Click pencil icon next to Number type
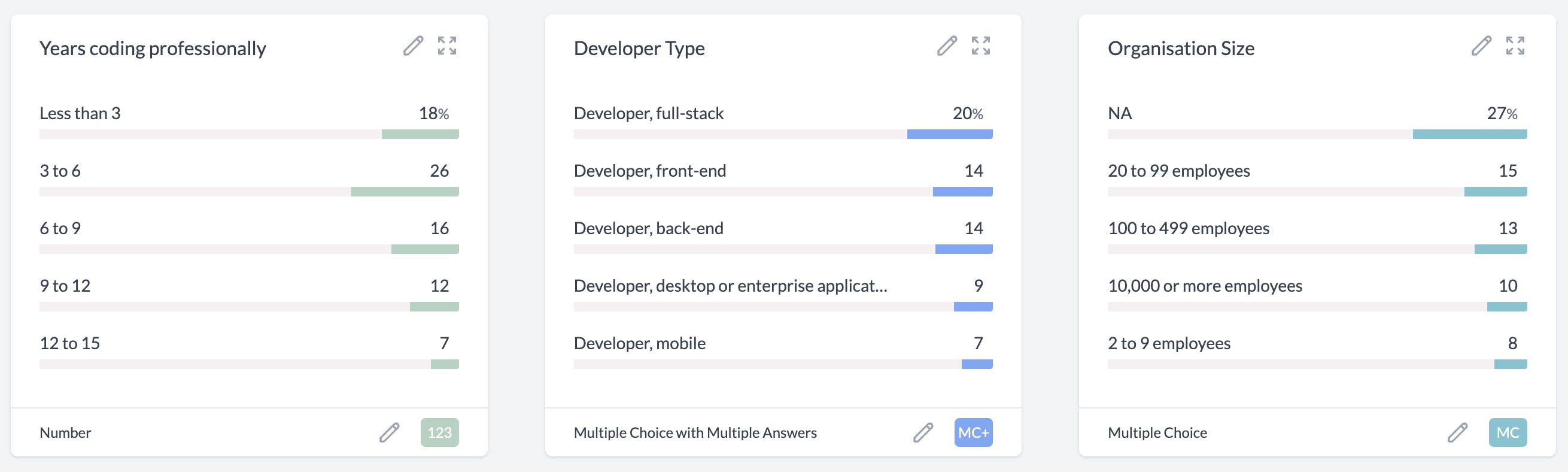 coord(389,432)
